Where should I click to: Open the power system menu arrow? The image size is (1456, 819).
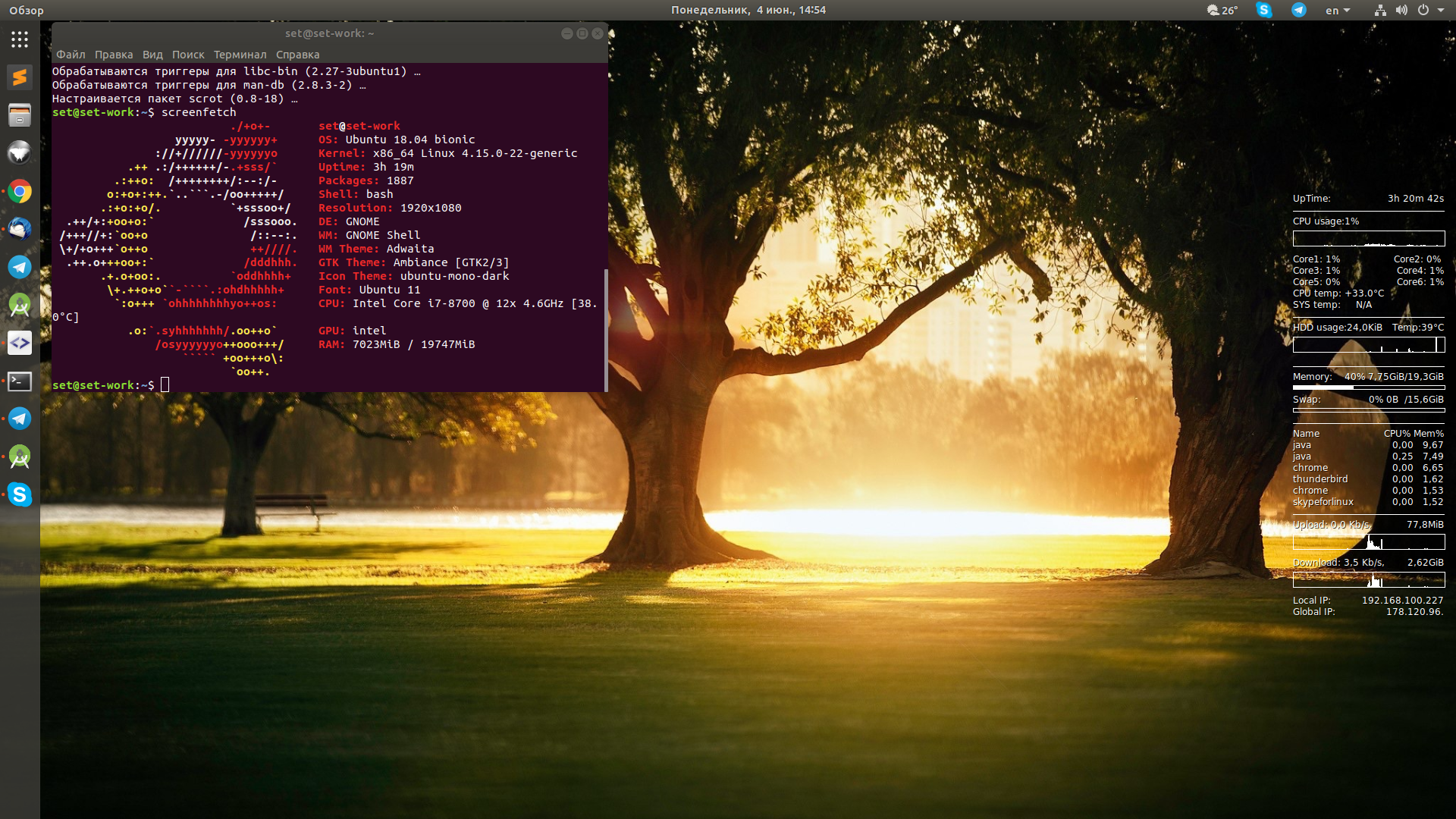tap(1441, 10)
